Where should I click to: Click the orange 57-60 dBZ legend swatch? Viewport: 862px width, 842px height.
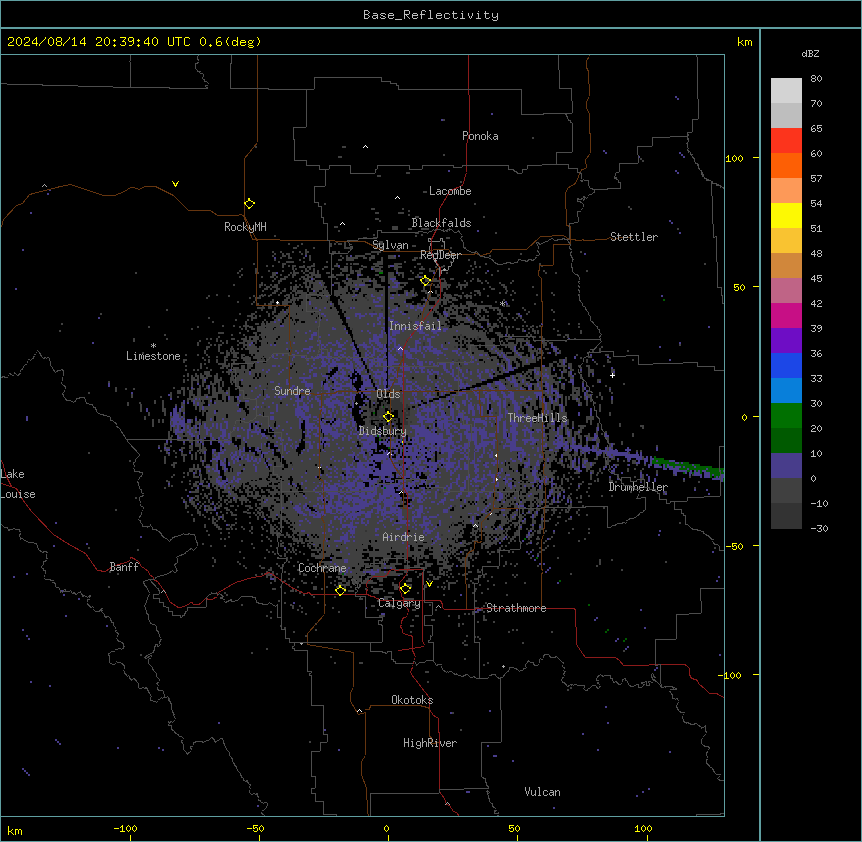tap(786, 165)
